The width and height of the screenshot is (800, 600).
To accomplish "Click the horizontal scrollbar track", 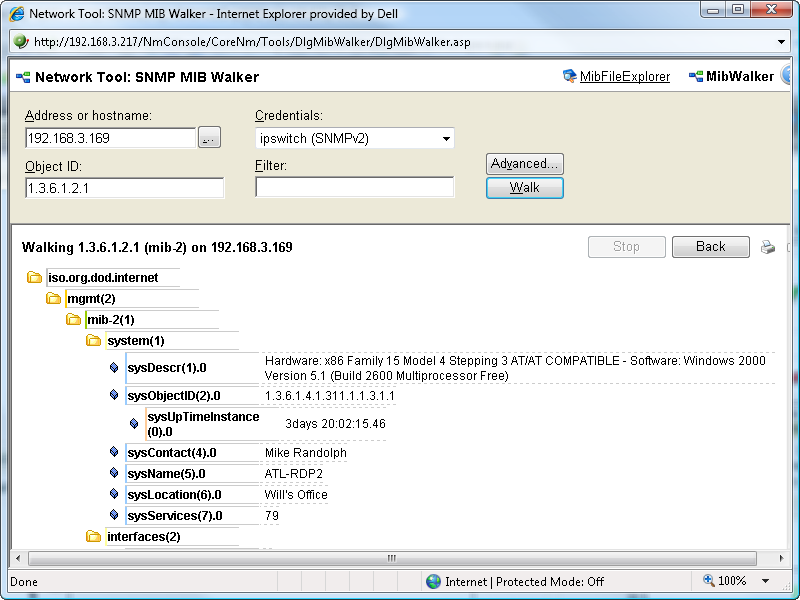I will tap(400, 558).
